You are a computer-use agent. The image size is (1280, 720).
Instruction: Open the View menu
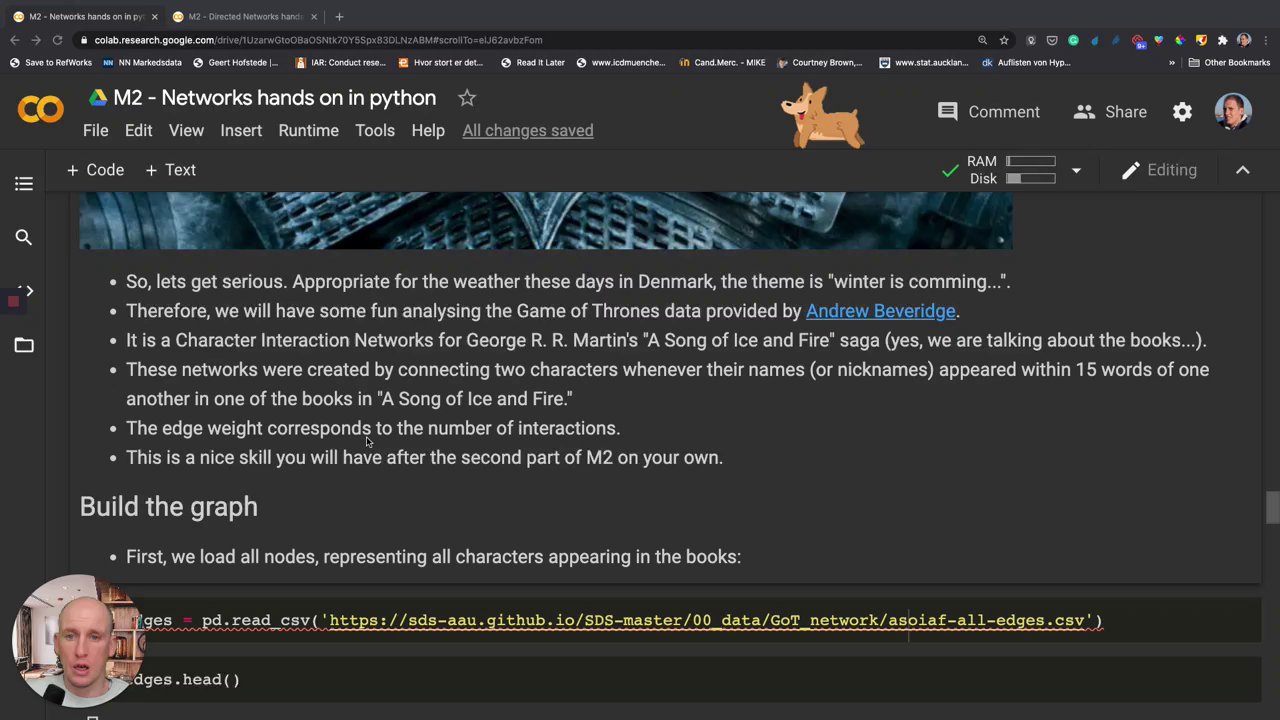point(186,130)
